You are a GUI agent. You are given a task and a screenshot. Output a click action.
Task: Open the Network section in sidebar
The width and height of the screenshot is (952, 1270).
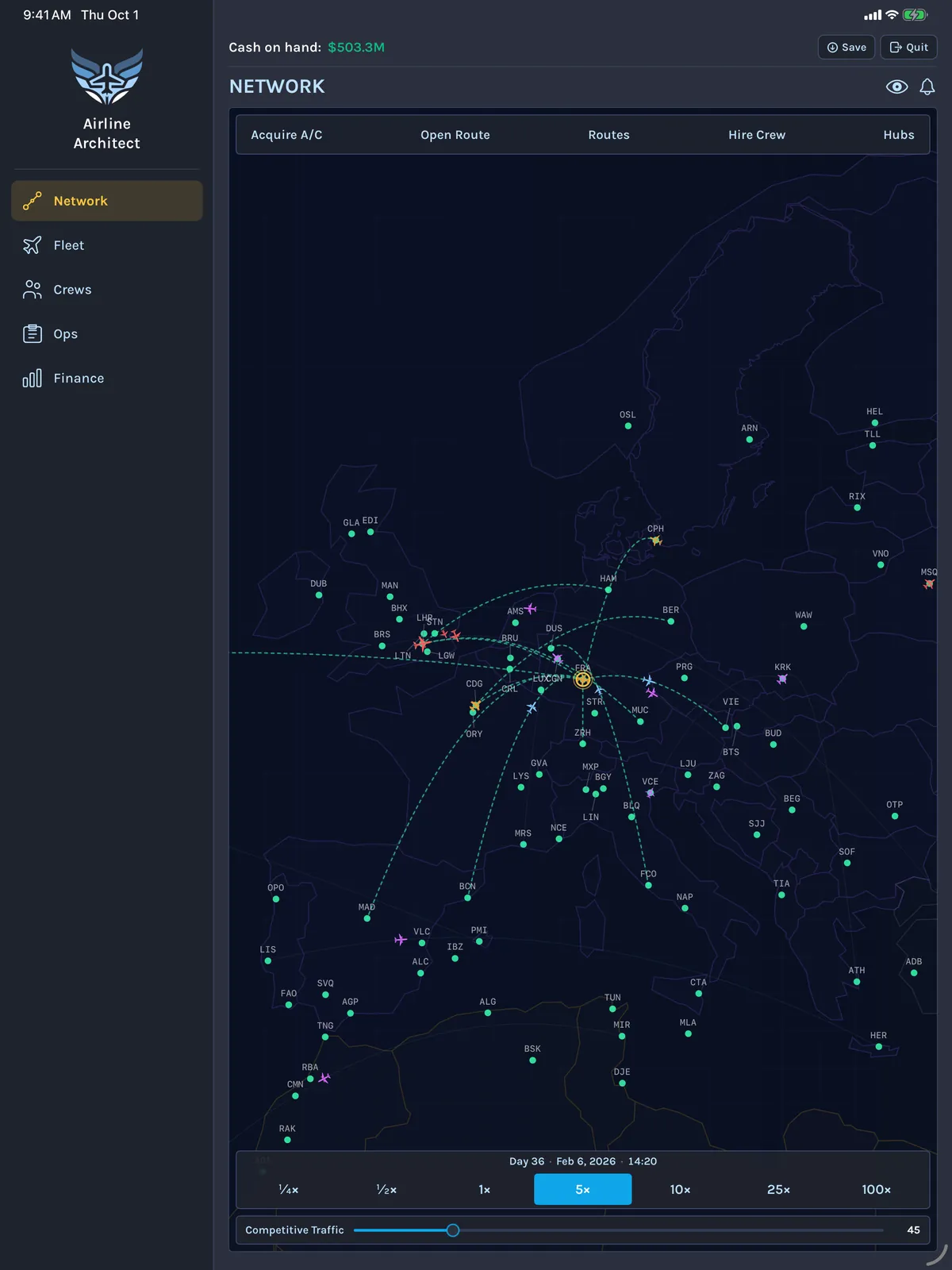click(107, 201)
